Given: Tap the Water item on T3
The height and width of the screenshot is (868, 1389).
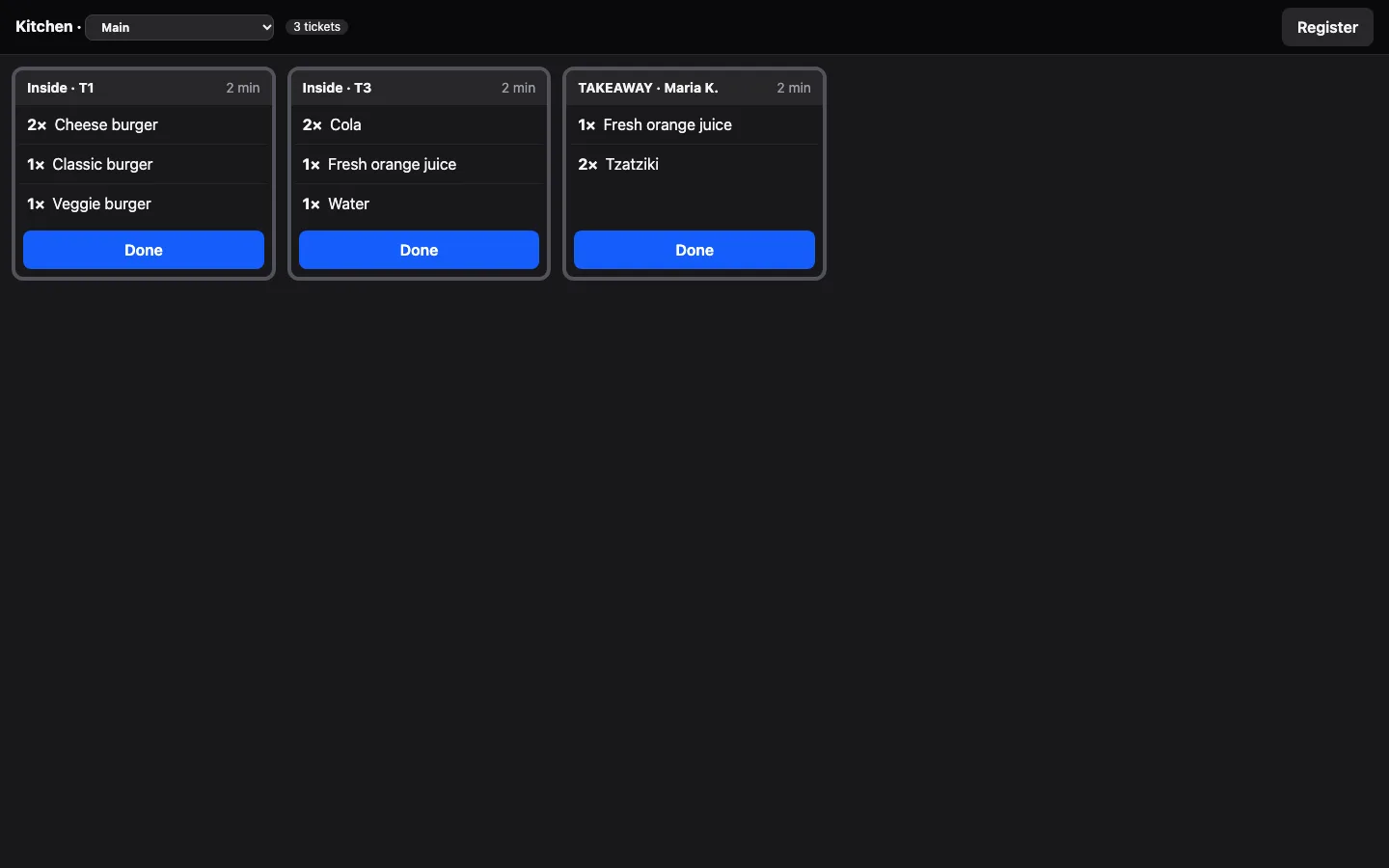Looking at the screenshot, I should point(419,203).
